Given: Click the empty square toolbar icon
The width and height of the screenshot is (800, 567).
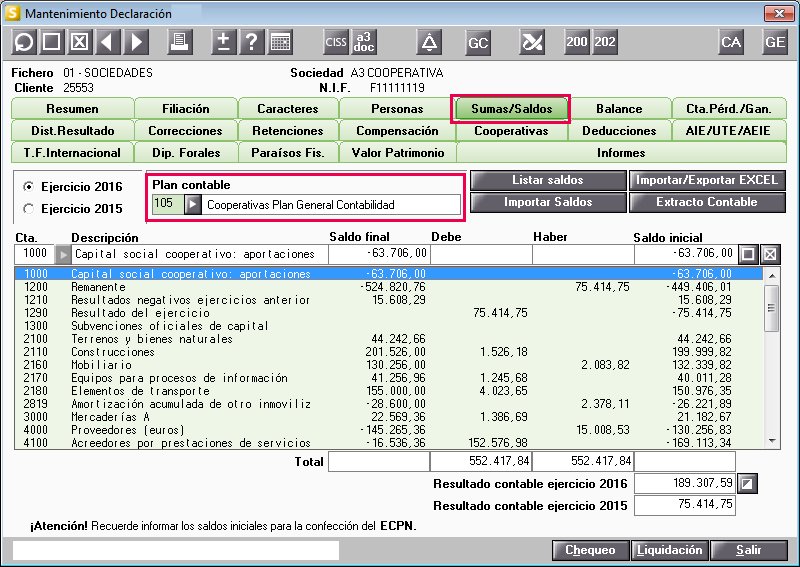Looking at the screenshot, I should [x=52, y=42].
